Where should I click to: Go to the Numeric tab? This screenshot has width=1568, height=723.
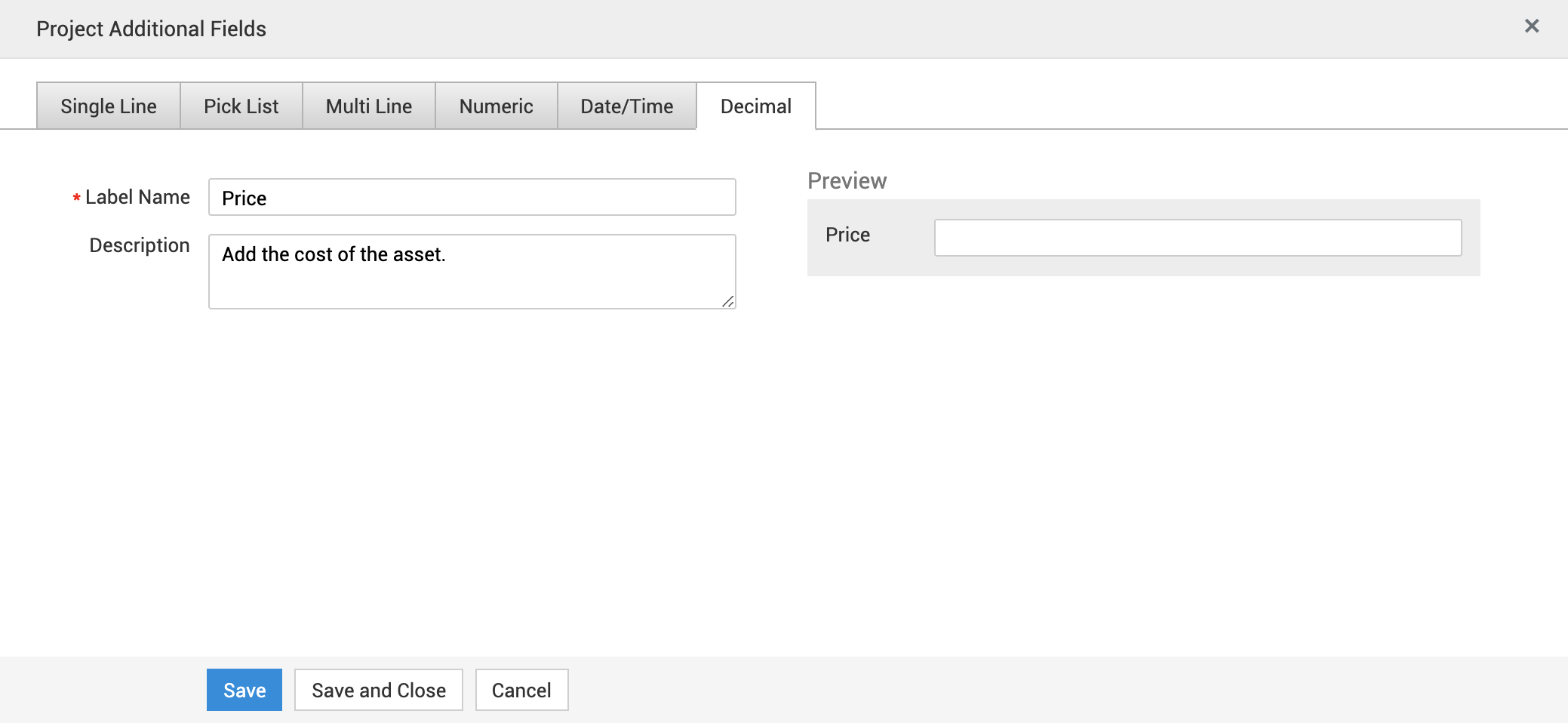496,106
